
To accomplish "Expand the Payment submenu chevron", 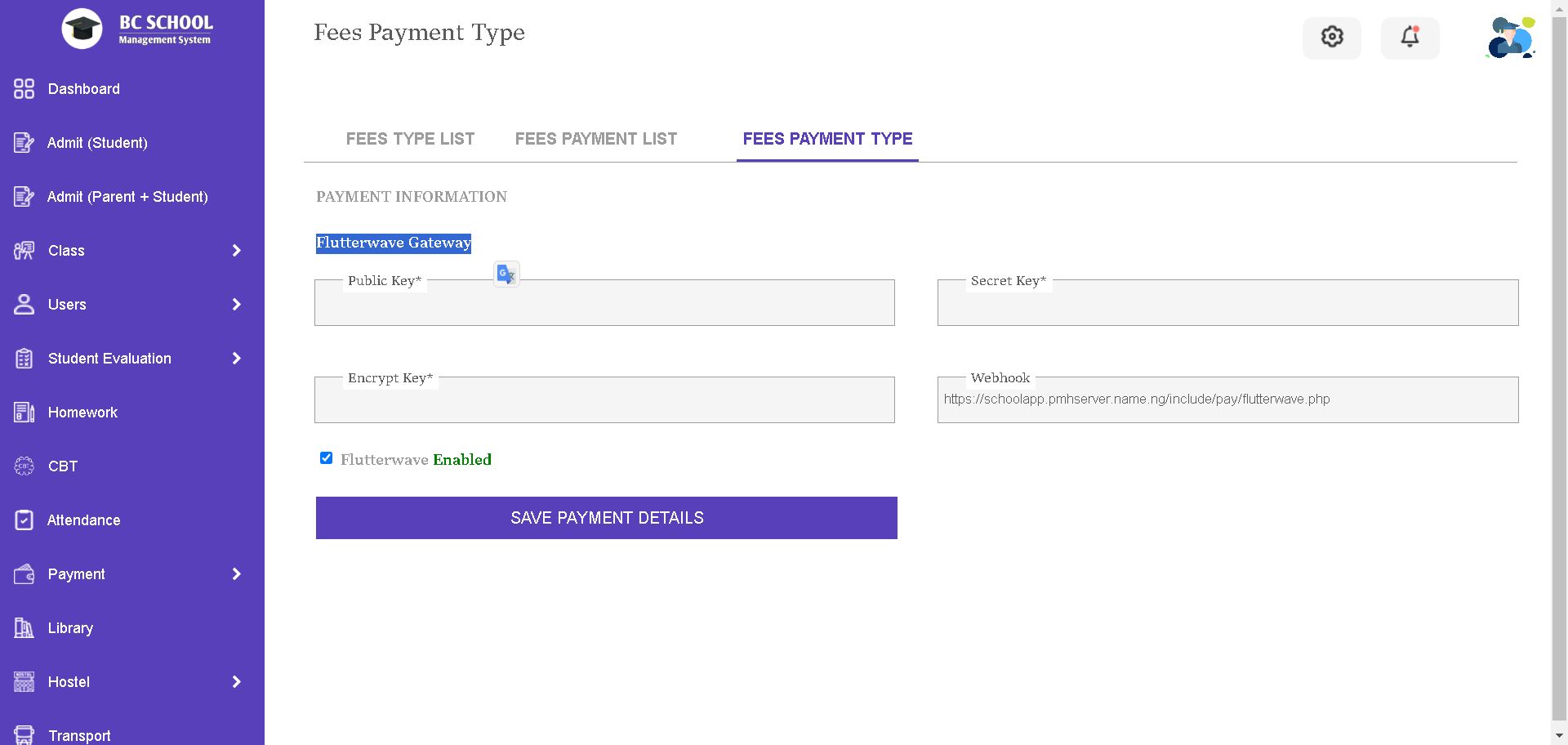I will point(237,574).
